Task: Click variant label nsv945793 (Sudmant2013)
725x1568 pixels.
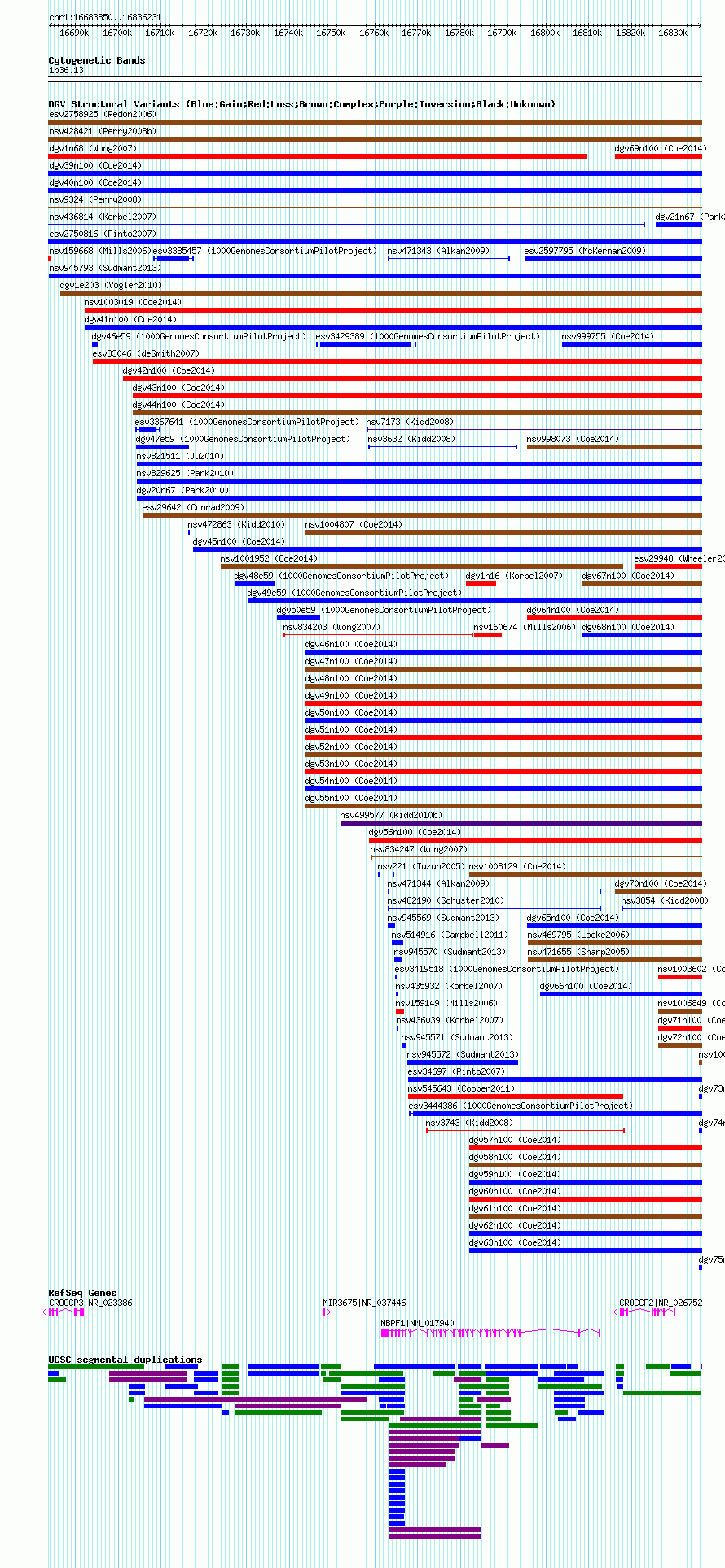Action: [105, 268]
